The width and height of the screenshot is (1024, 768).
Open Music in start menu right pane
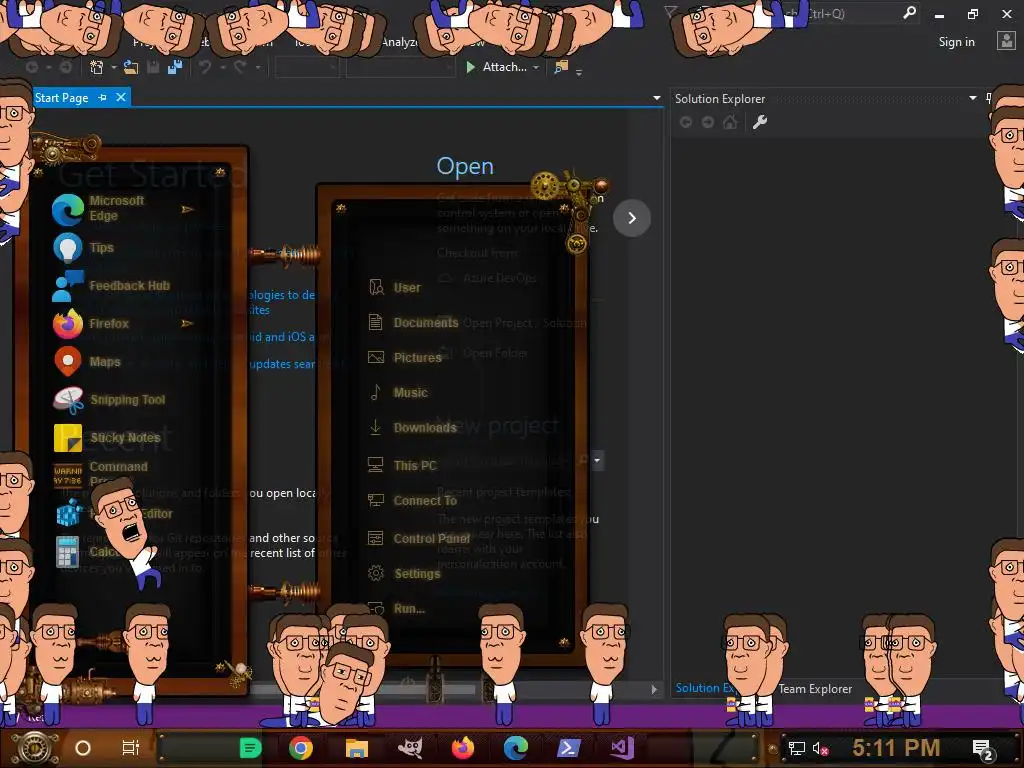point(398,392)
